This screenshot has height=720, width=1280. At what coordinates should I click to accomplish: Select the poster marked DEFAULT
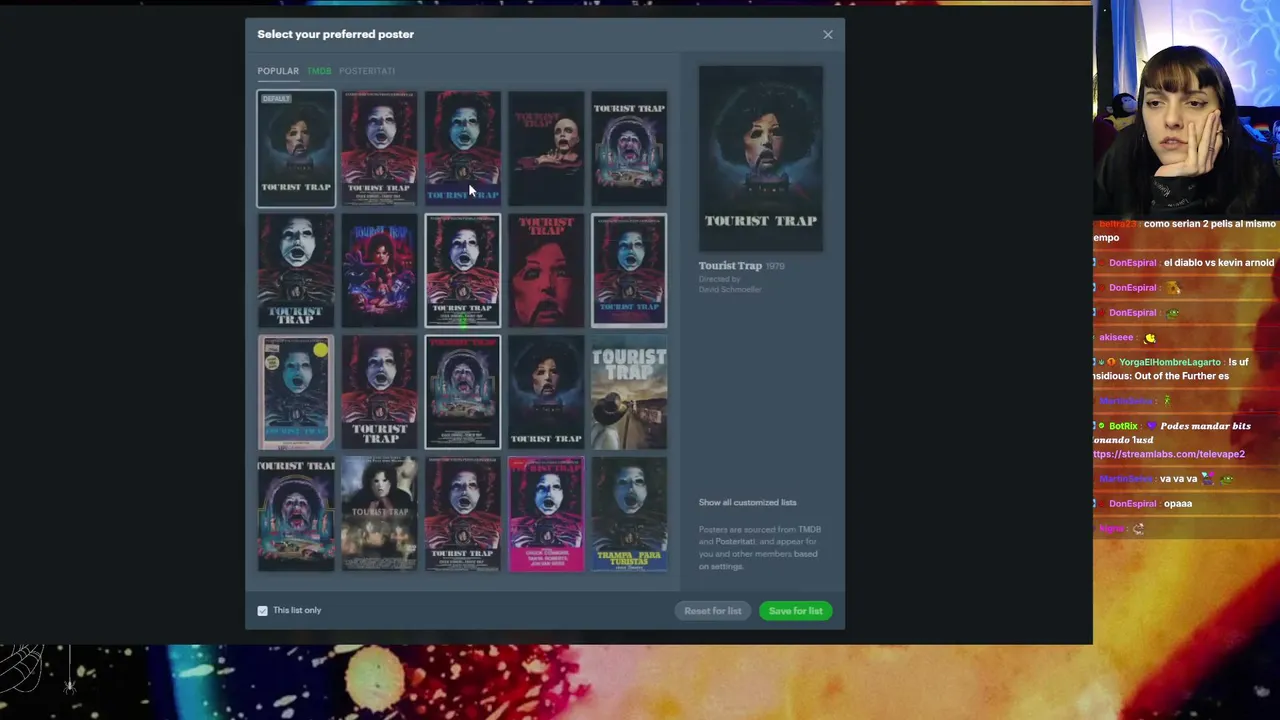click(296, 149)
